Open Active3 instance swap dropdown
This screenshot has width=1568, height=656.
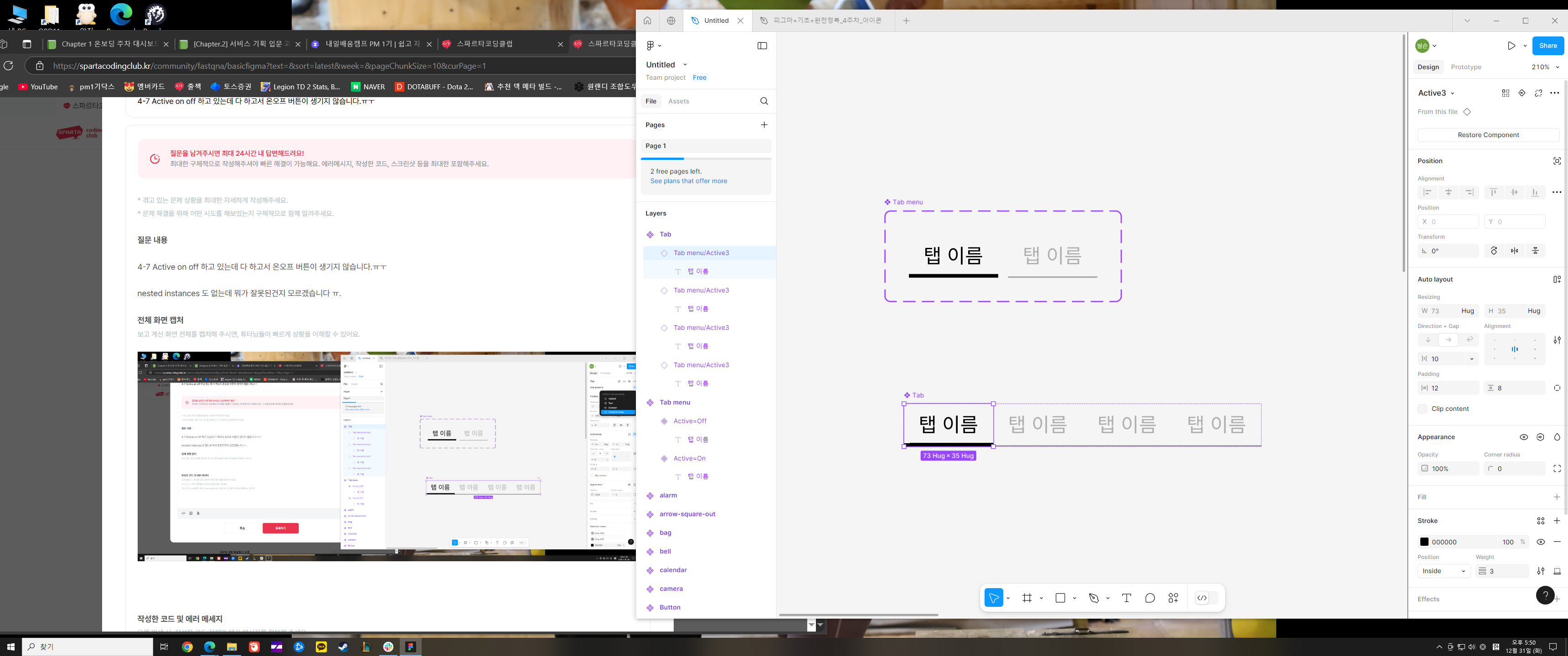(x=1452, y=93)
